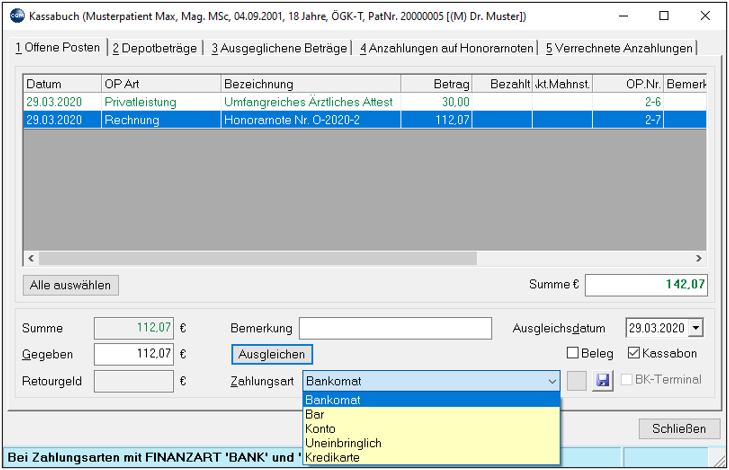Click the table scroll left arrow
Viewport: 729px width, 470px height.
tap(31, 258)
